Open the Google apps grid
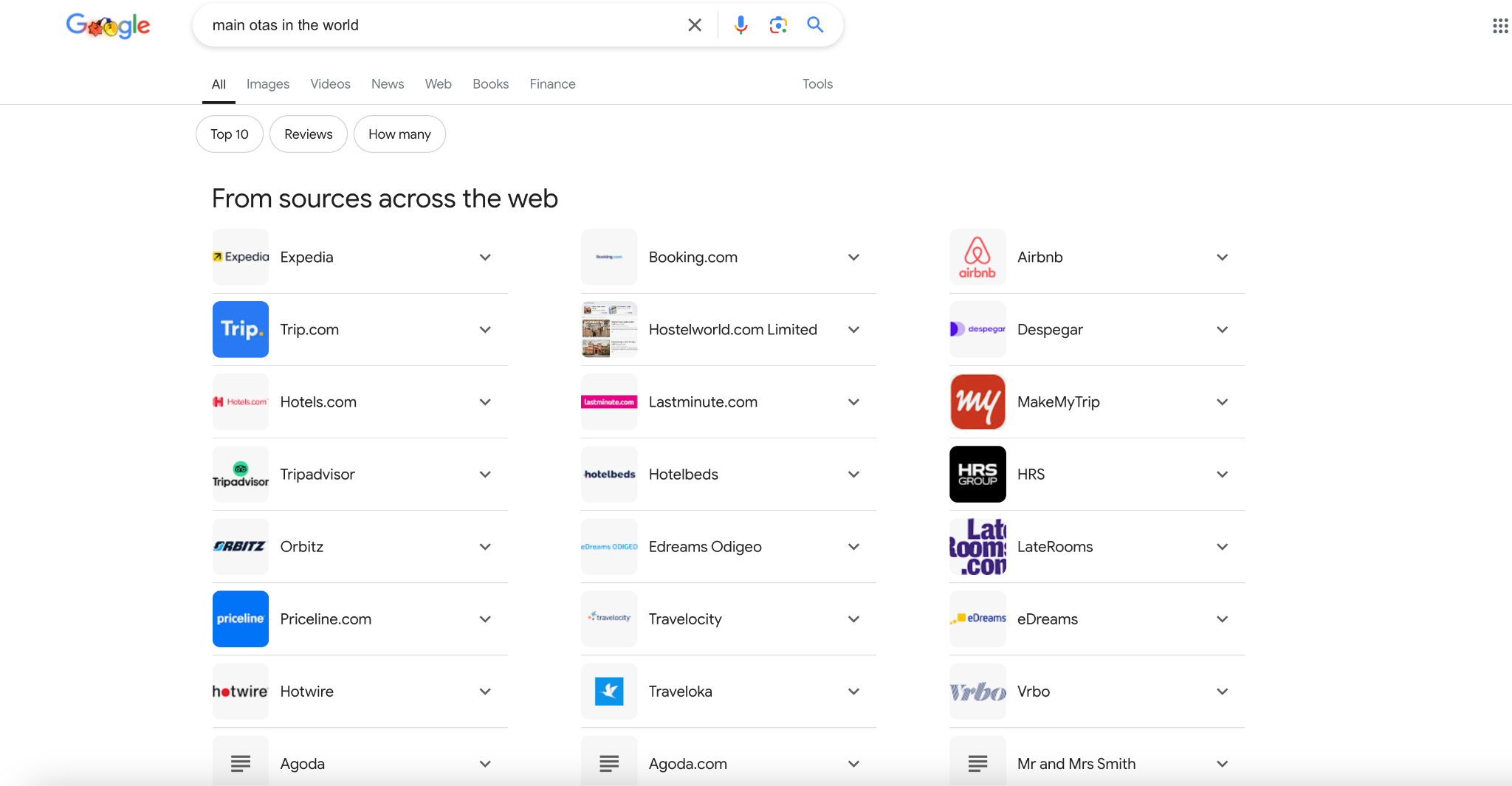Image resolution: width=1512 pixels, height=786 pixels. pos(1499,26)
